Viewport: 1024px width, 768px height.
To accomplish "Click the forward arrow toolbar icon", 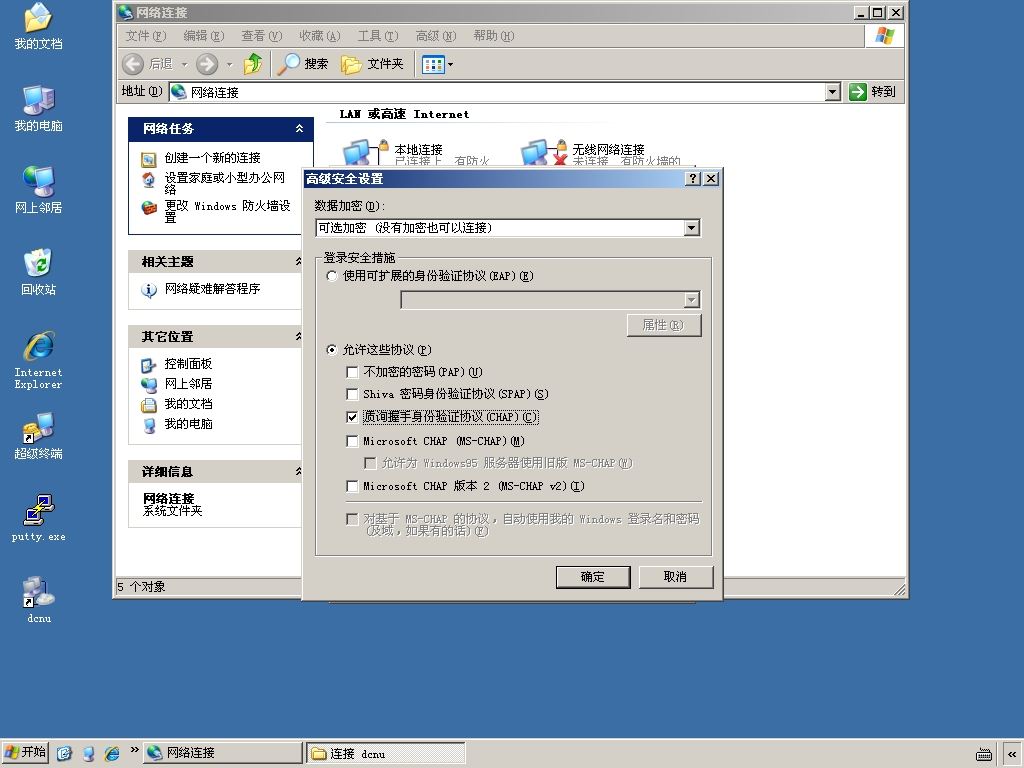I will point(207,64).
